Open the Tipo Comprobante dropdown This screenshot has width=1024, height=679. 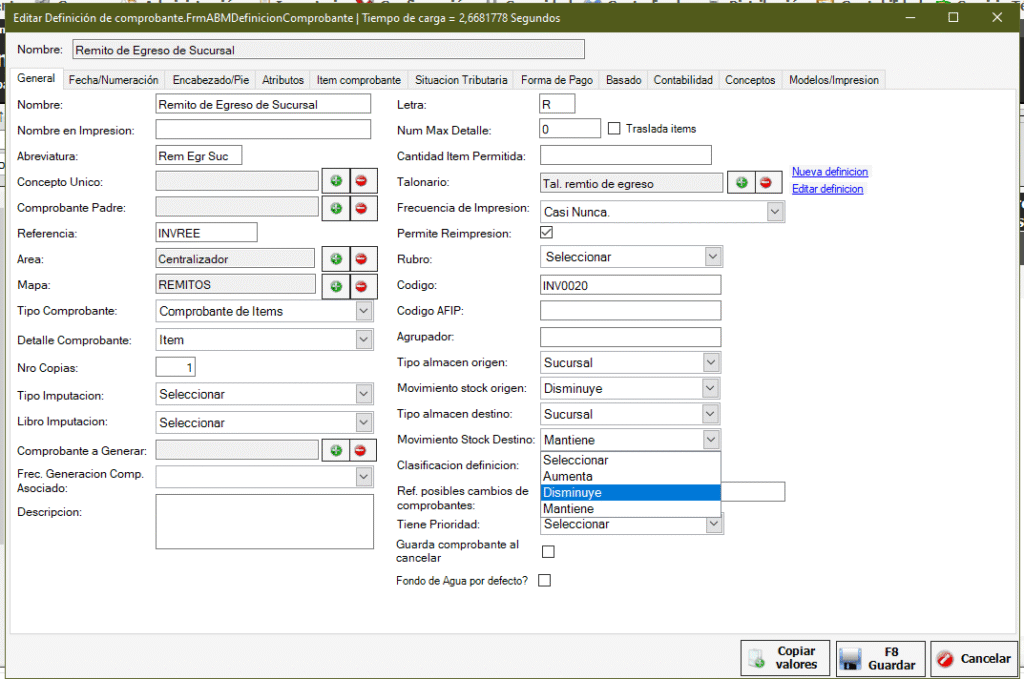coord(364,311)
